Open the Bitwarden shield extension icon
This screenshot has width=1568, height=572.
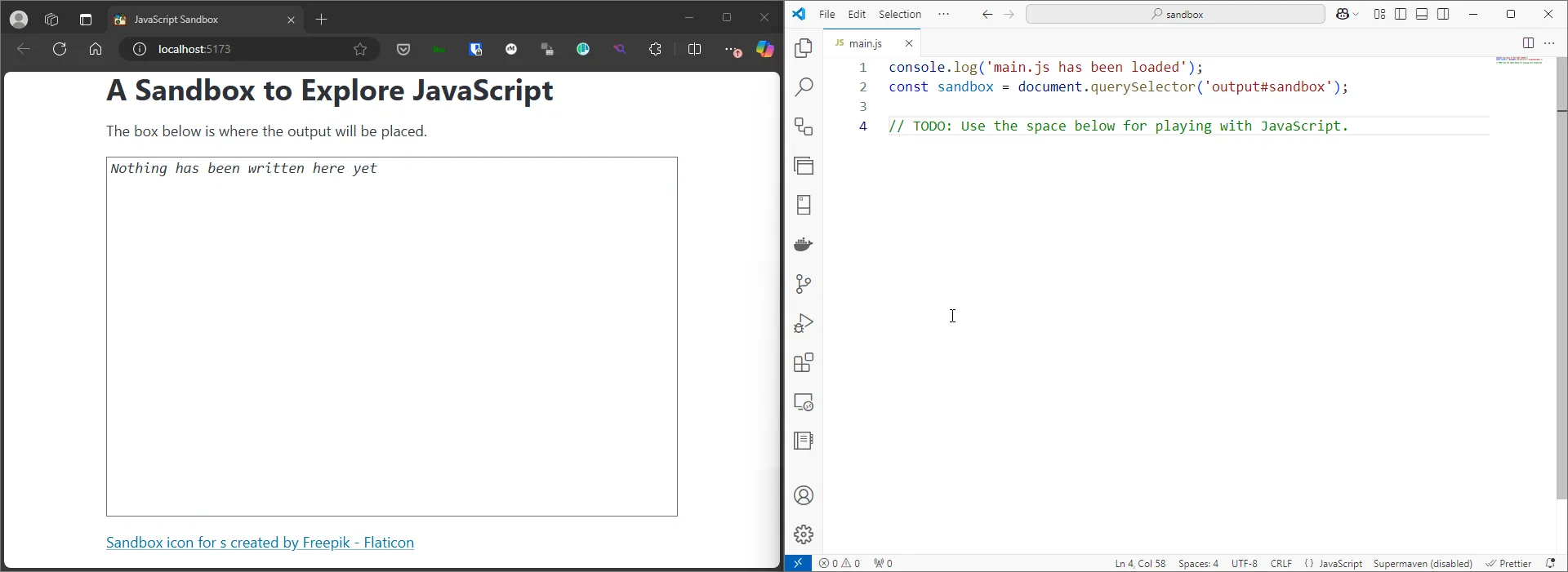pyautogui.click(x=476, y=49)
